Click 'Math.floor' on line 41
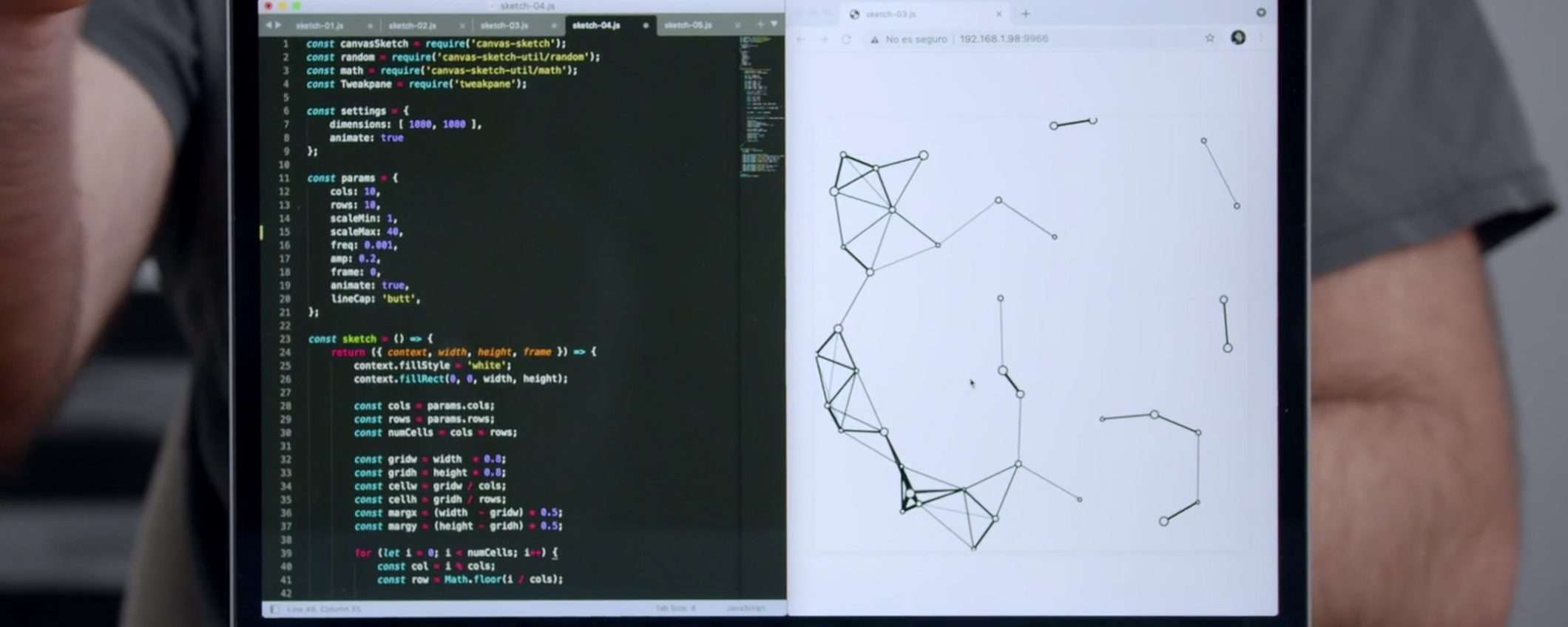Viewport: 1568px width, 627px height. pos(473,580)
